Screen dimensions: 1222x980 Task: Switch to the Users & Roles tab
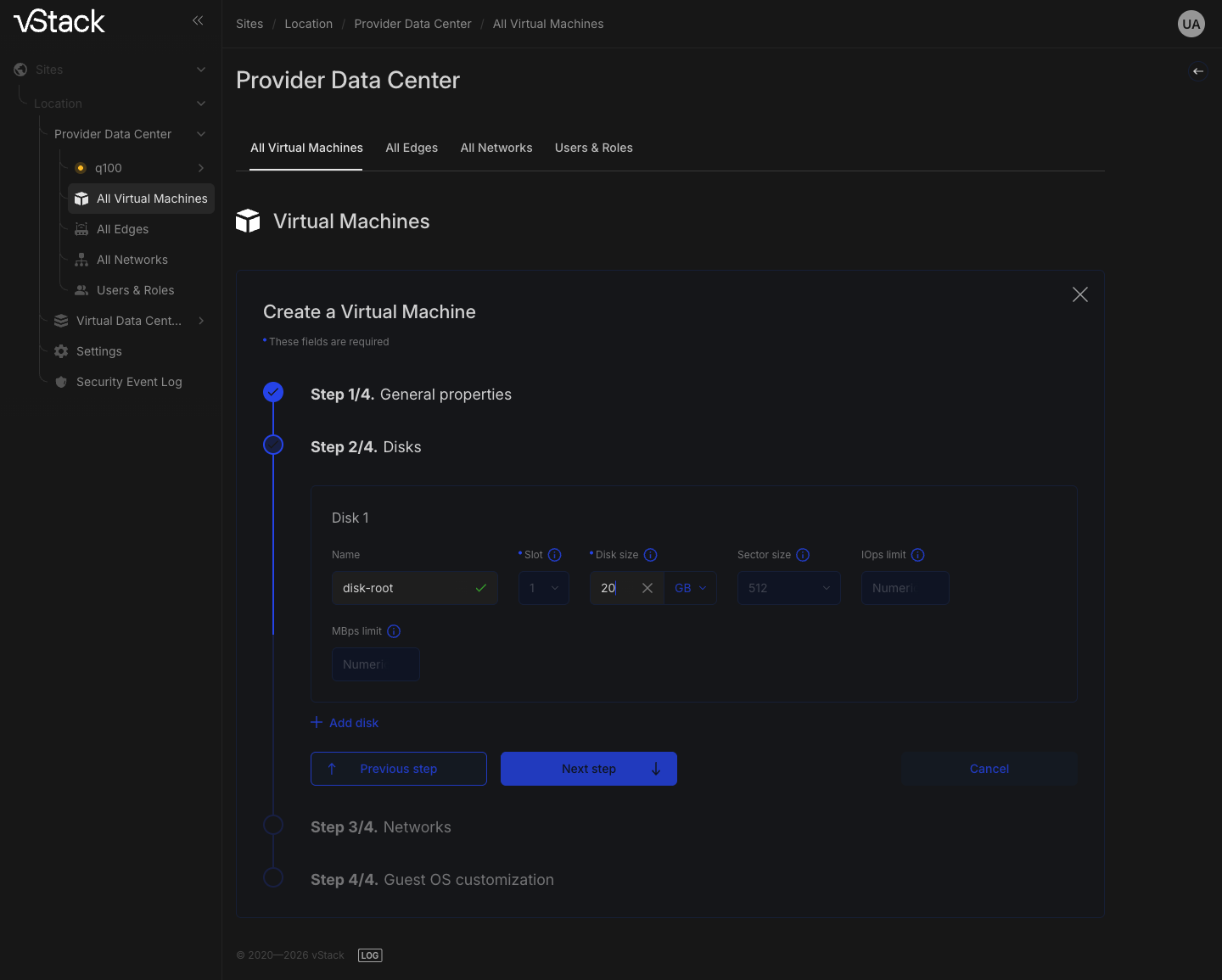coord(594,148)
